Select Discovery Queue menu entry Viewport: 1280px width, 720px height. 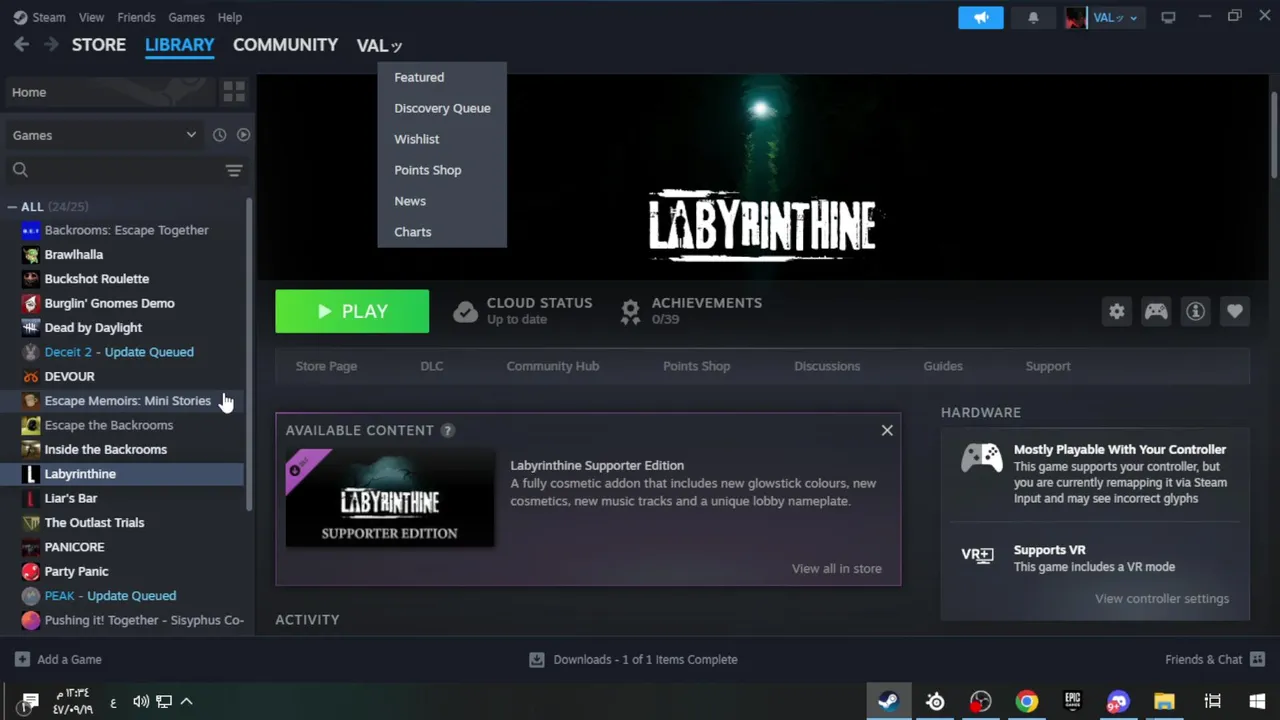pyautogui.click(x=442, y=108)
